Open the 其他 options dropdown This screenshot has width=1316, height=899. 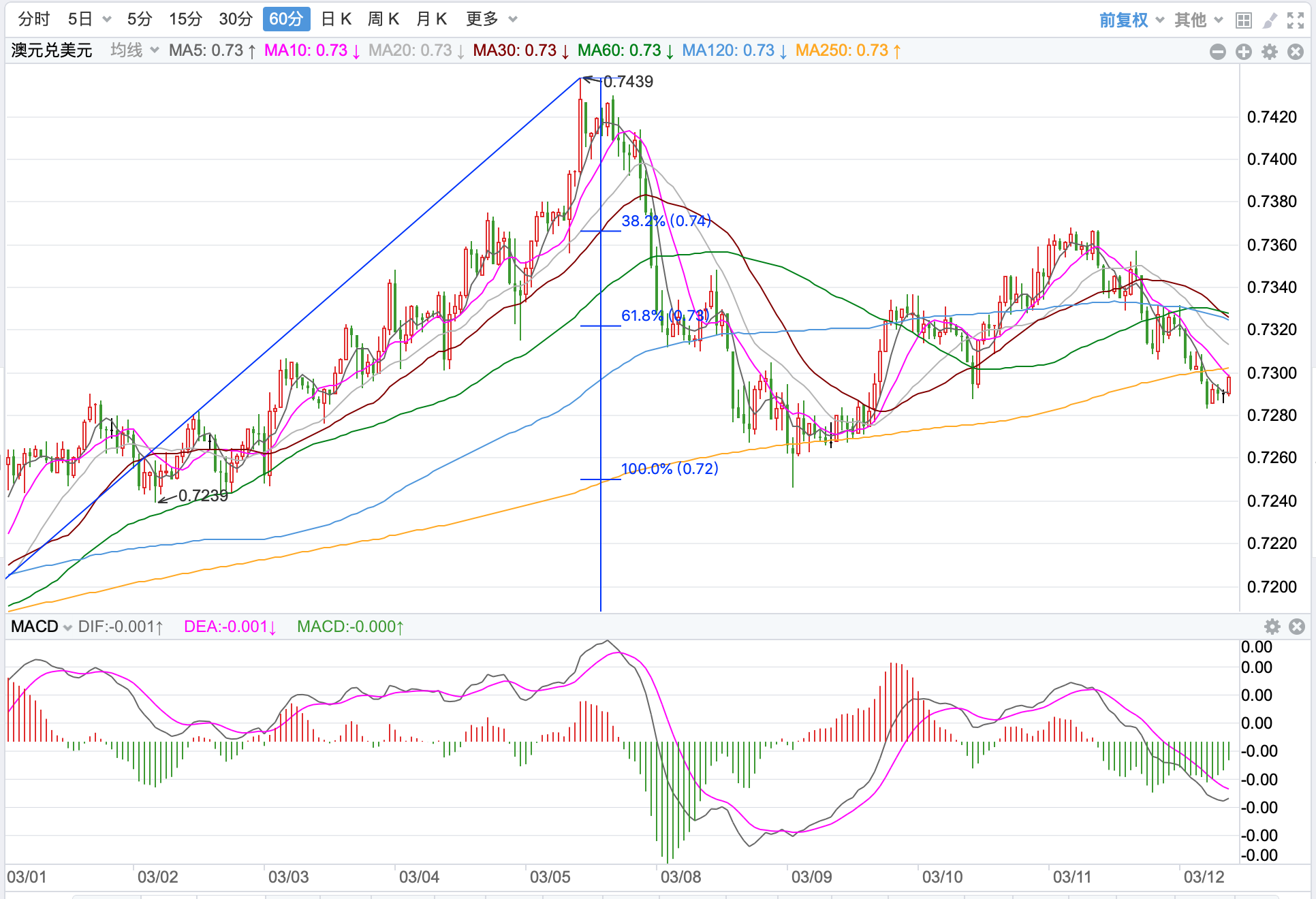click(1198, 20)
